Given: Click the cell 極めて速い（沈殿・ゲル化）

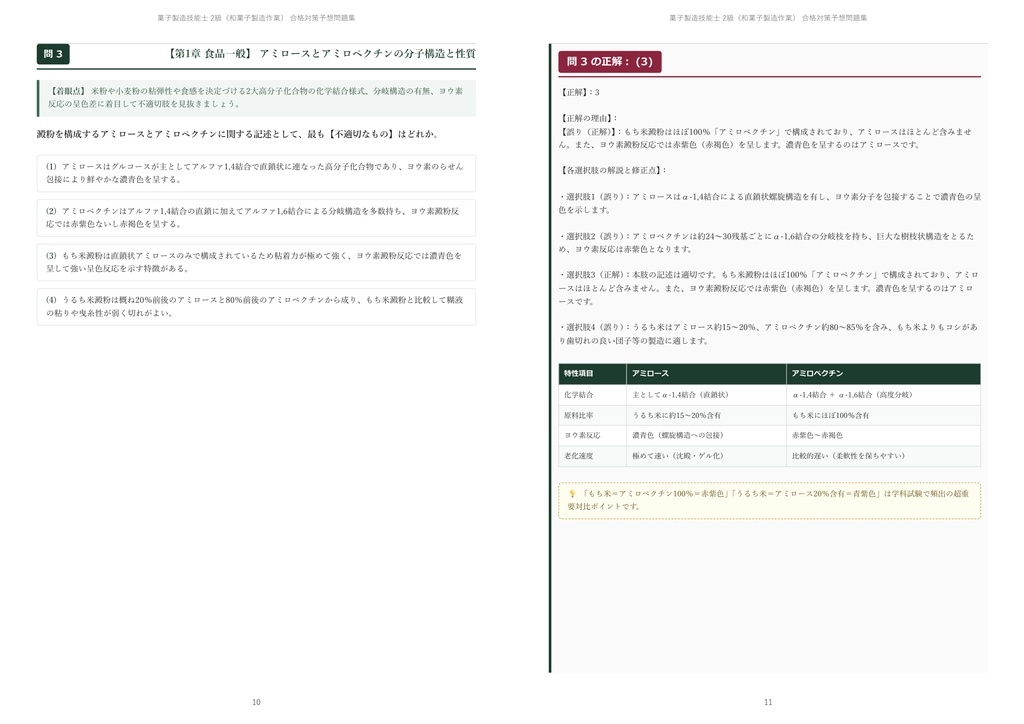Looking at the screenshot, I should click(x=706, y=456).
